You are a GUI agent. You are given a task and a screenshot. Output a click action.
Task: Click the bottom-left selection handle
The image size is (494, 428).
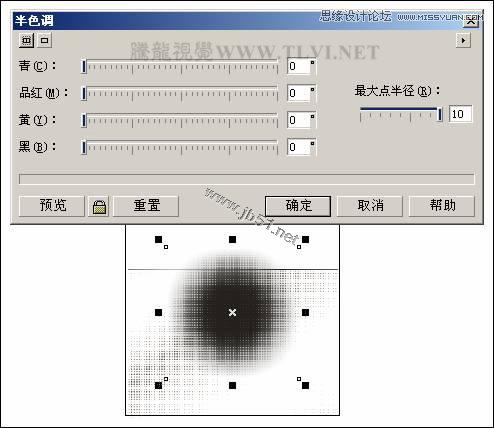[159, 386]
